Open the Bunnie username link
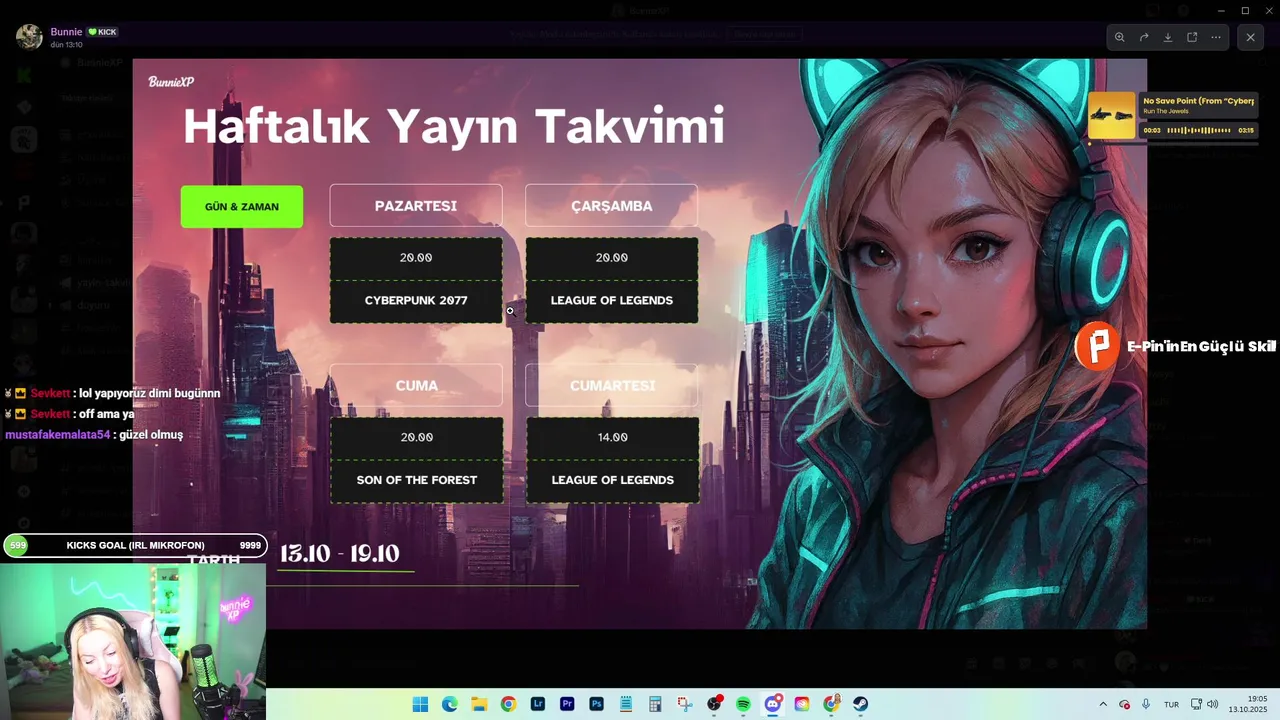This screenshot has height=720, width=1280. click(66, 32)
